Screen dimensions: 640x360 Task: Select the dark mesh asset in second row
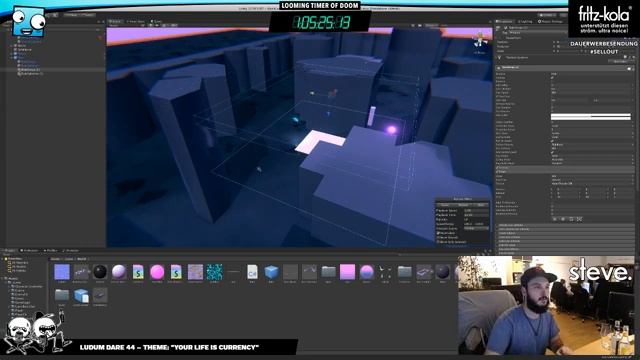[100, 295]
